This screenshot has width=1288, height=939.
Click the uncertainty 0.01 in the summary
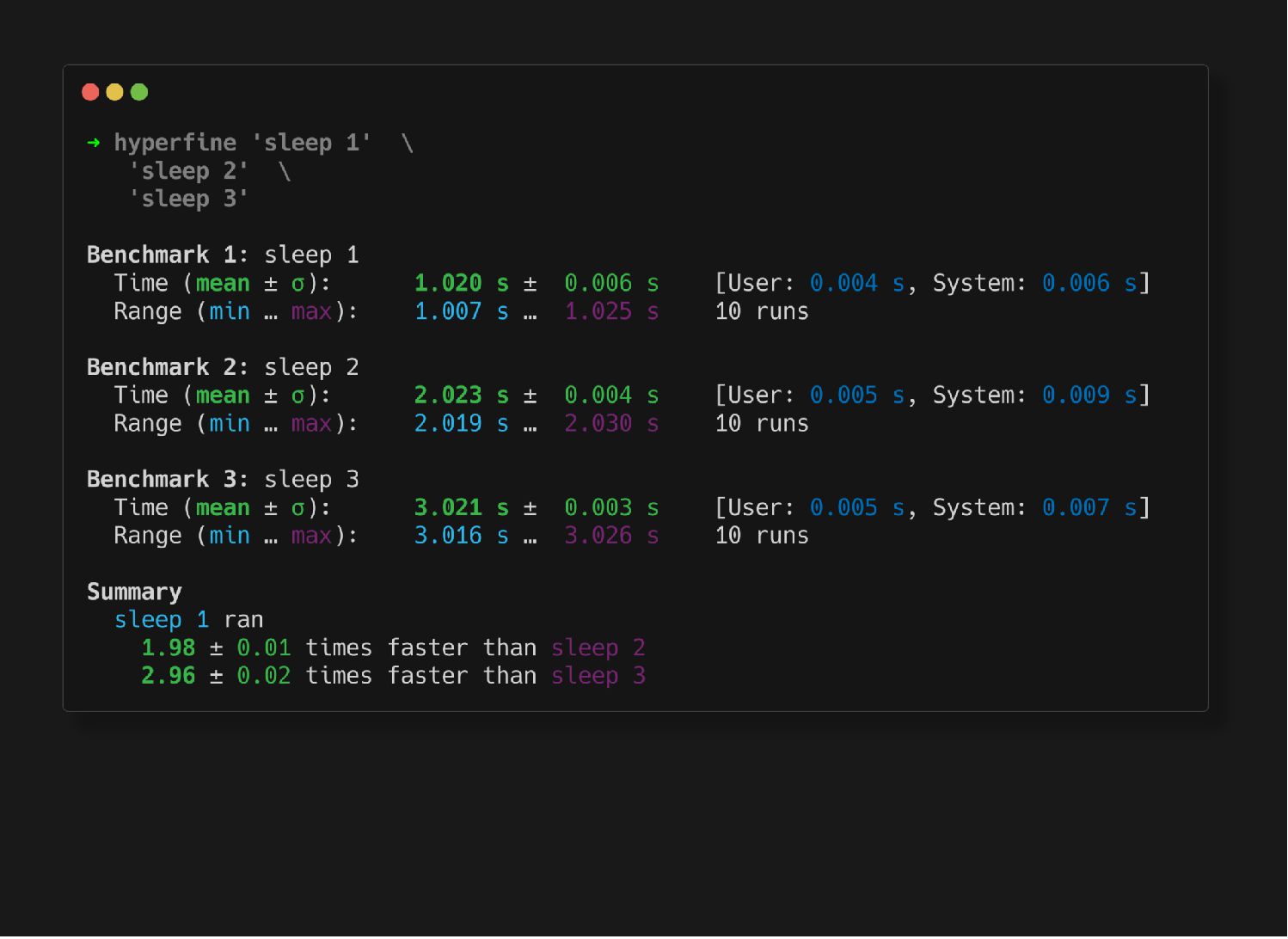[x=264, y=647]
